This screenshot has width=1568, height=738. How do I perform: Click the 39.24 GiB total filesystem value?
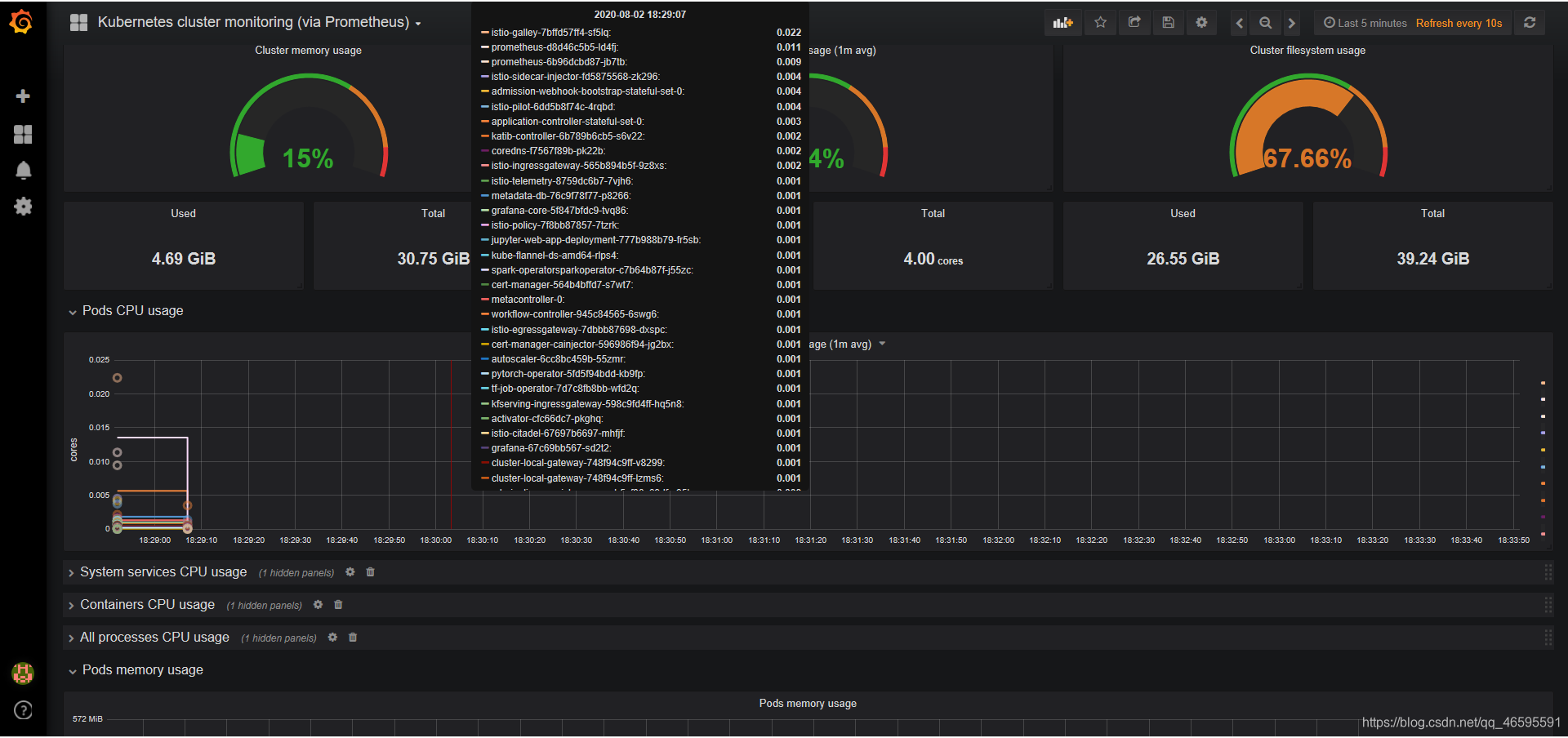pyautogui.click(x=1433, y=259)
